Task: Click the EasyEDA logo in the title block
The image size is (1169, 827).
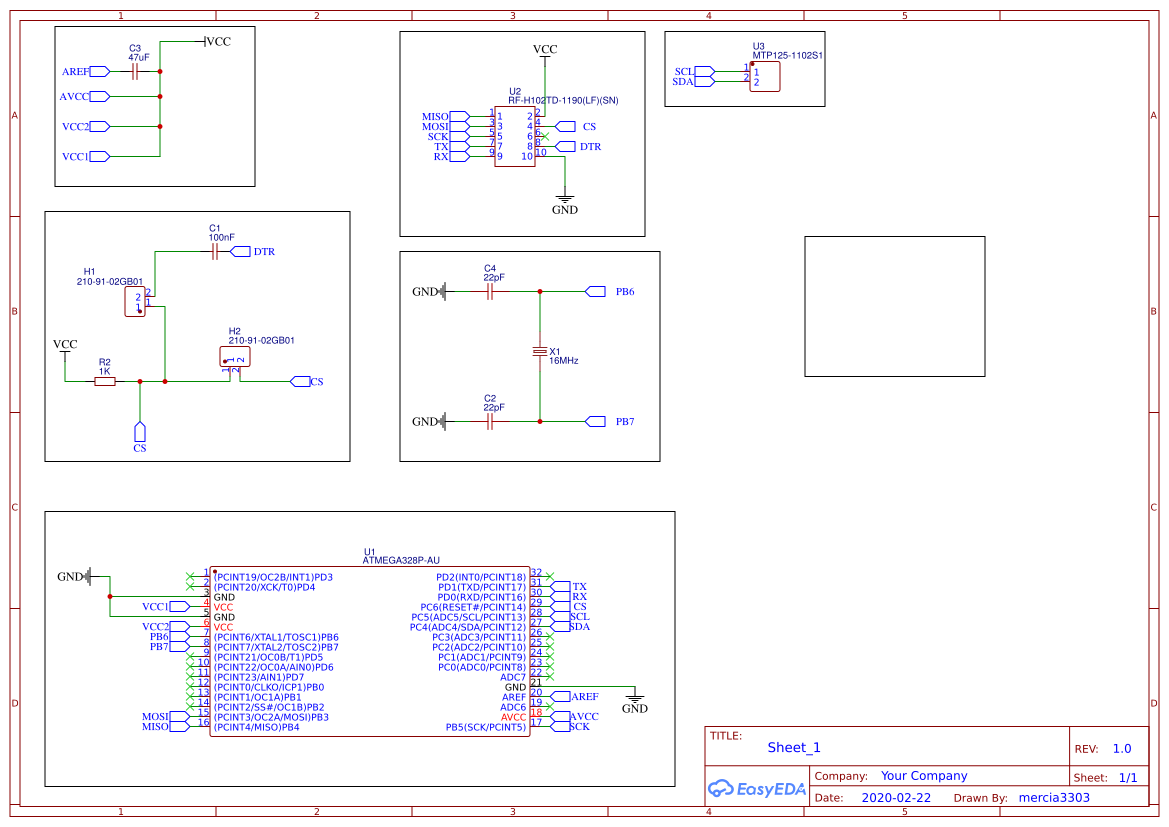Action: click(x=757, y=789)
